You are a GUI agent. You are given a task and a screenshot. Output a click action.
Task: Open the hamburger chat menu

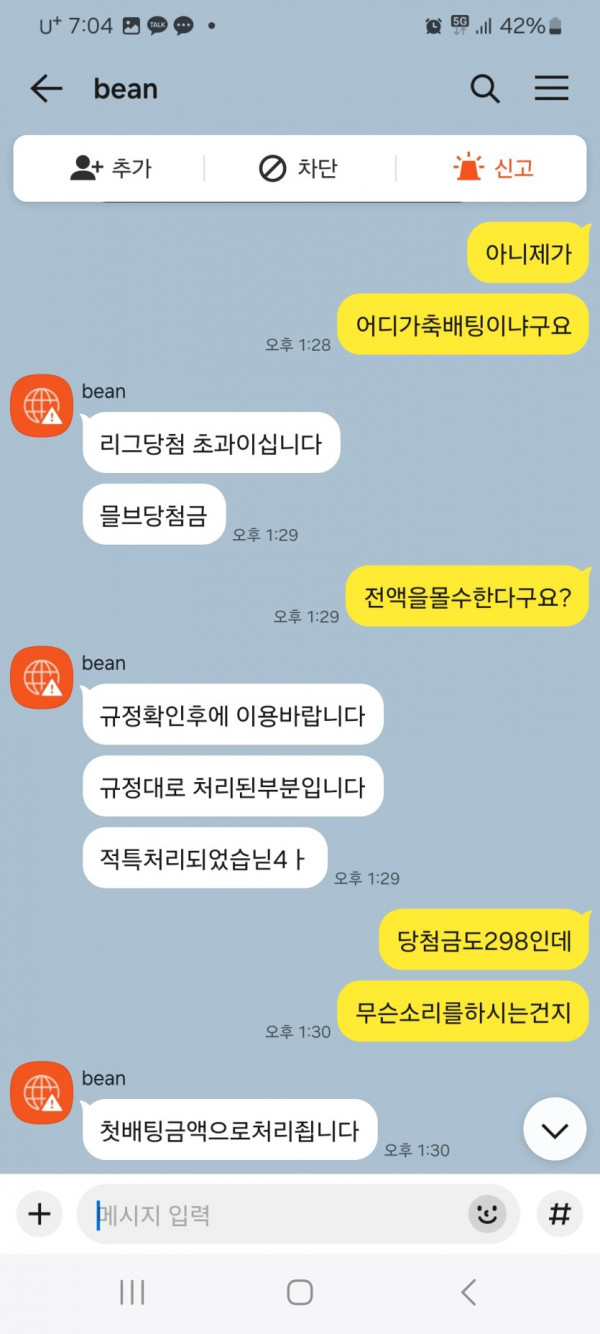click(x=551, y=89)
